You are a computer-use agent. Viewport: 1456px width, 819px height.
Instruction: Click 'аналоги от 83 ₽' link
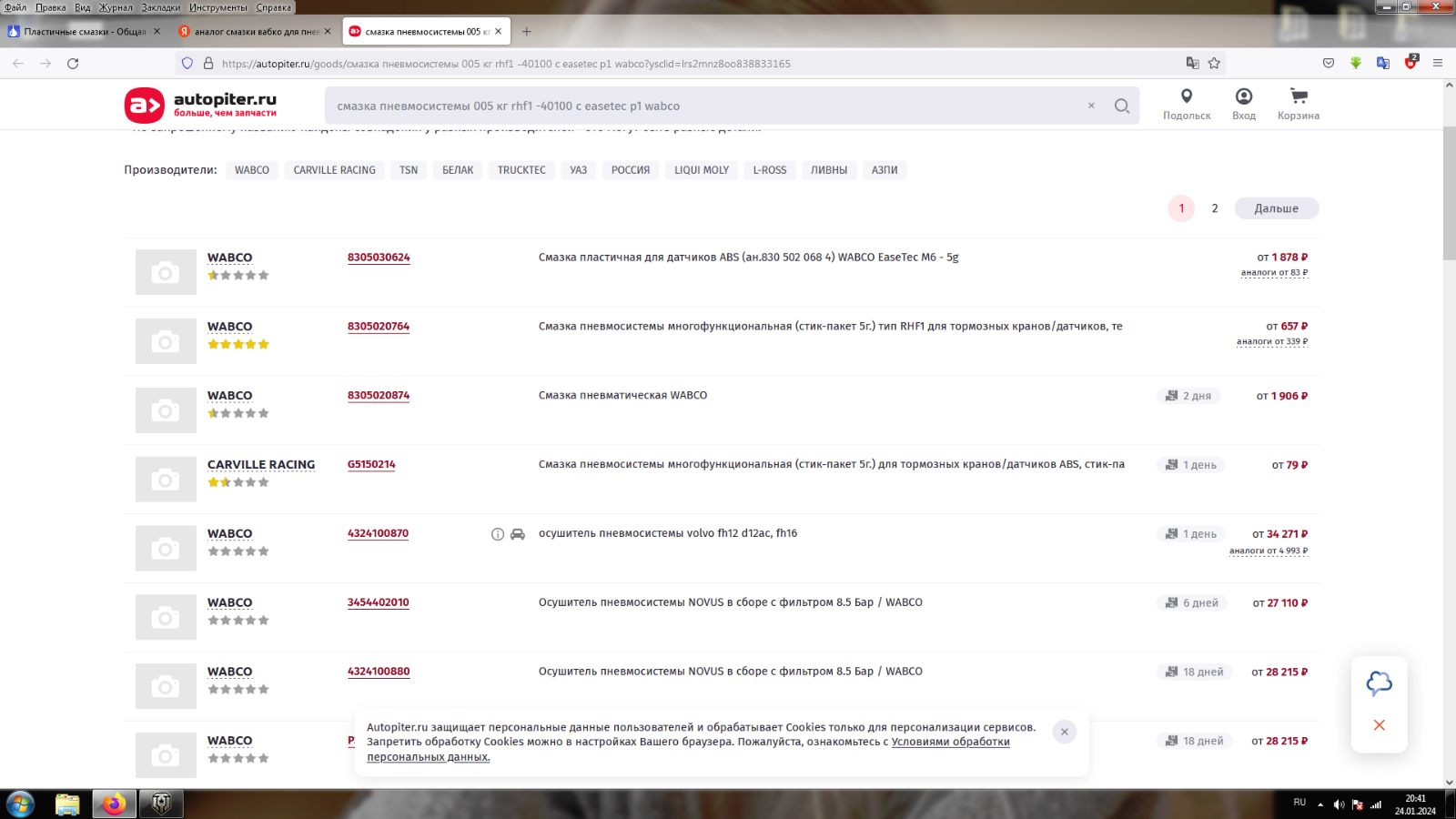point(1274,273)
